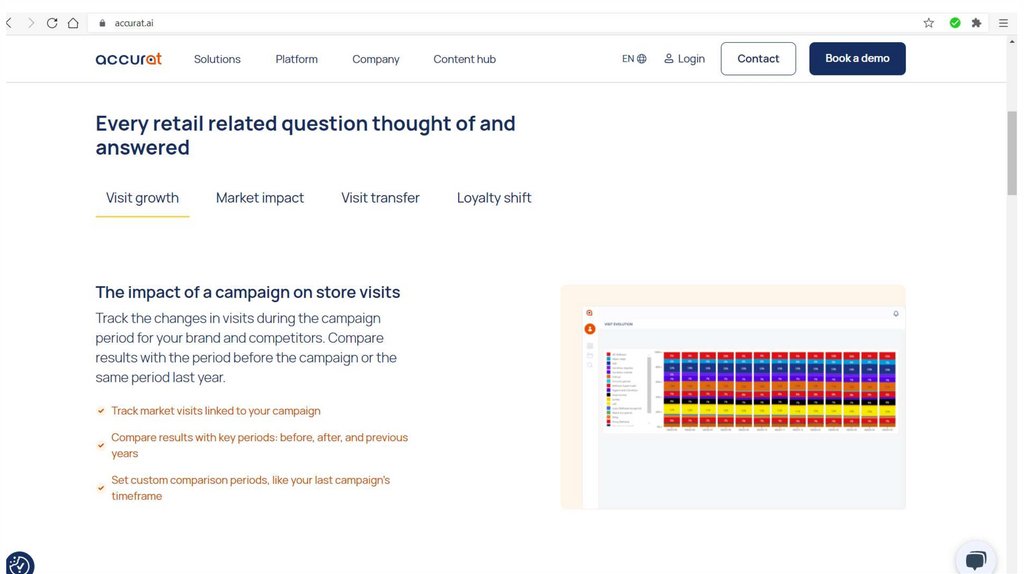The image size is (1024, 574).
Task: Open the EN language selector
Action: 634,59
